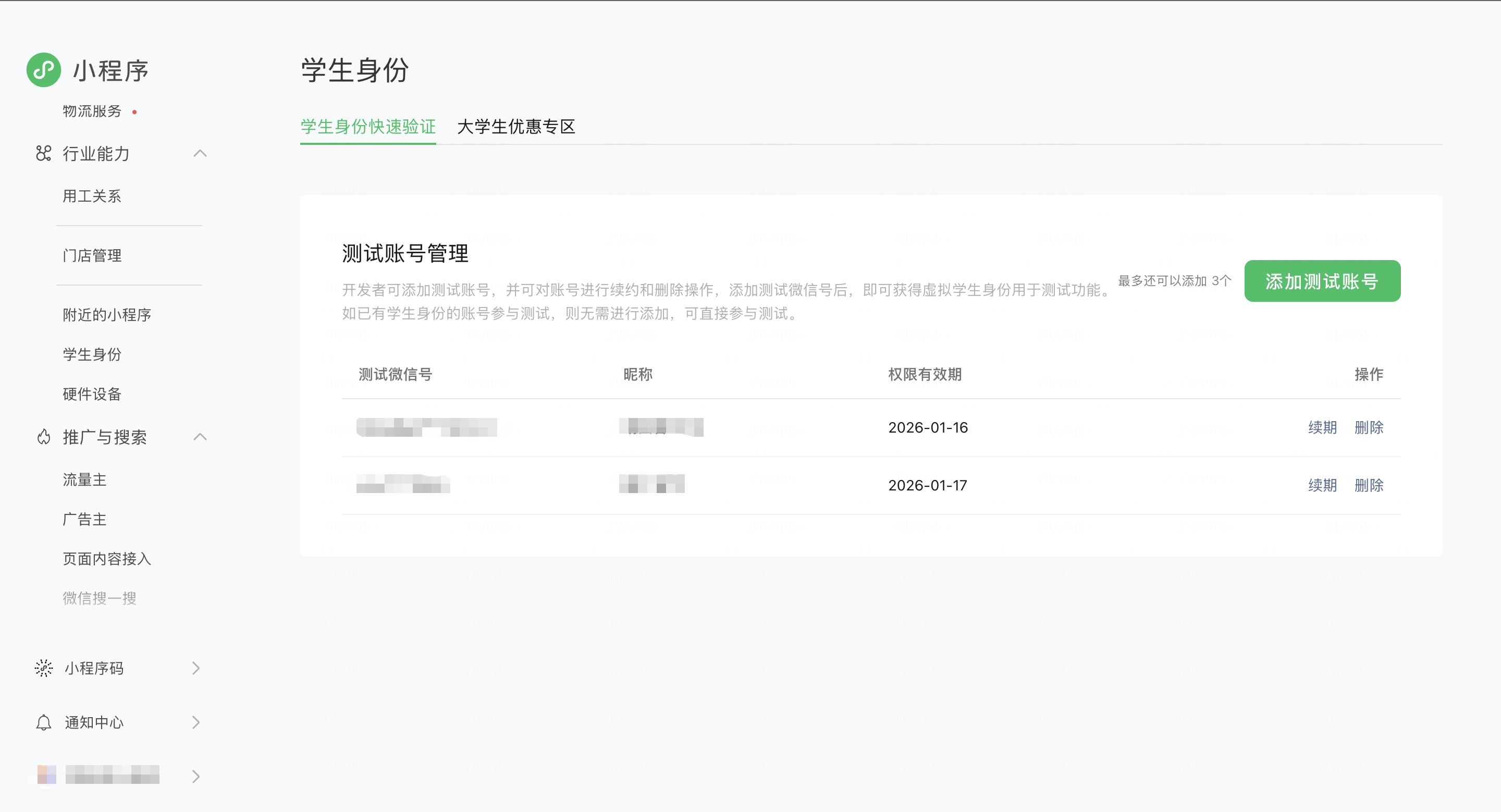Click the green Mini Program logo icon
The height and width of the screenshot is (812, 1501).
click(x=44, y=70)
